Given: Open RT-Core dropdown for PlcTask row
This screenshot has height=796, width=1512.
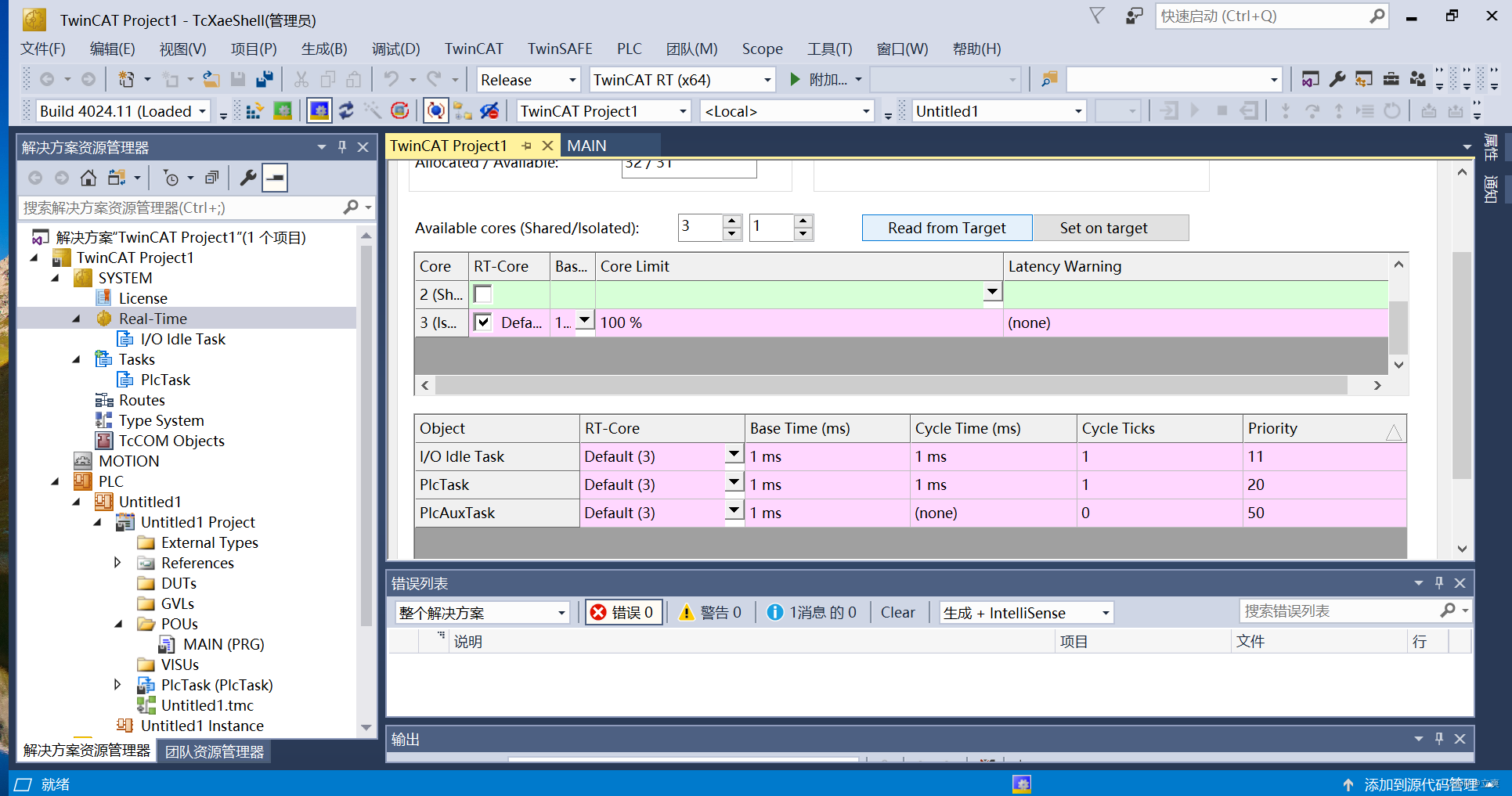Looking at the screenshot, I should point(734,482).
